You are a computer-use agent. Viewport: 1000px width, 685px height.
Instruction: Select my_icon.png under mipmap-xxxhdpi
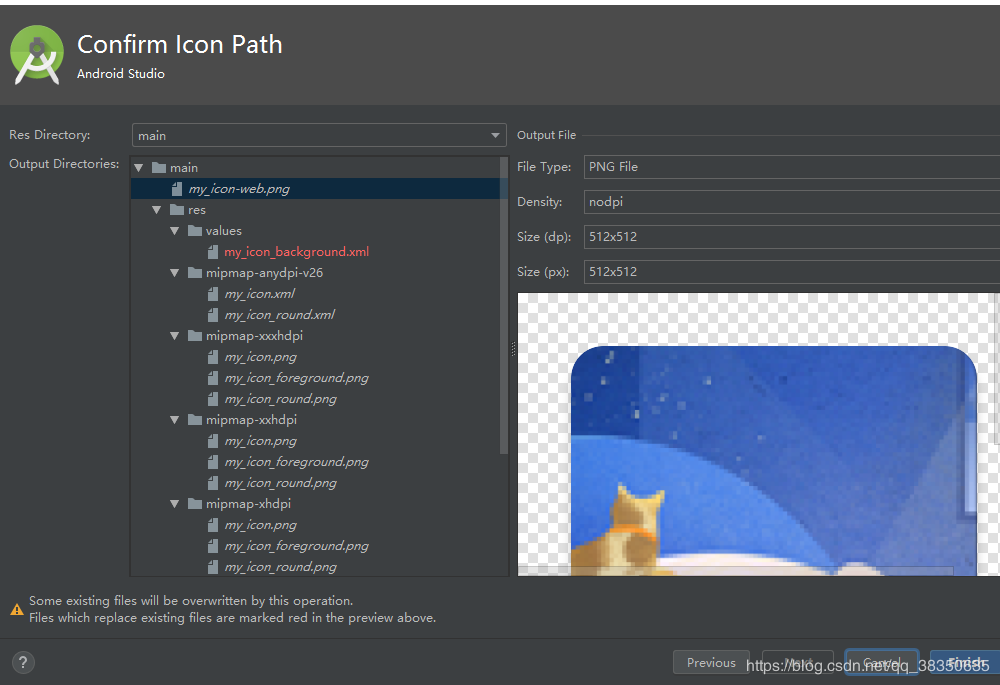click(x=260, y=357)
